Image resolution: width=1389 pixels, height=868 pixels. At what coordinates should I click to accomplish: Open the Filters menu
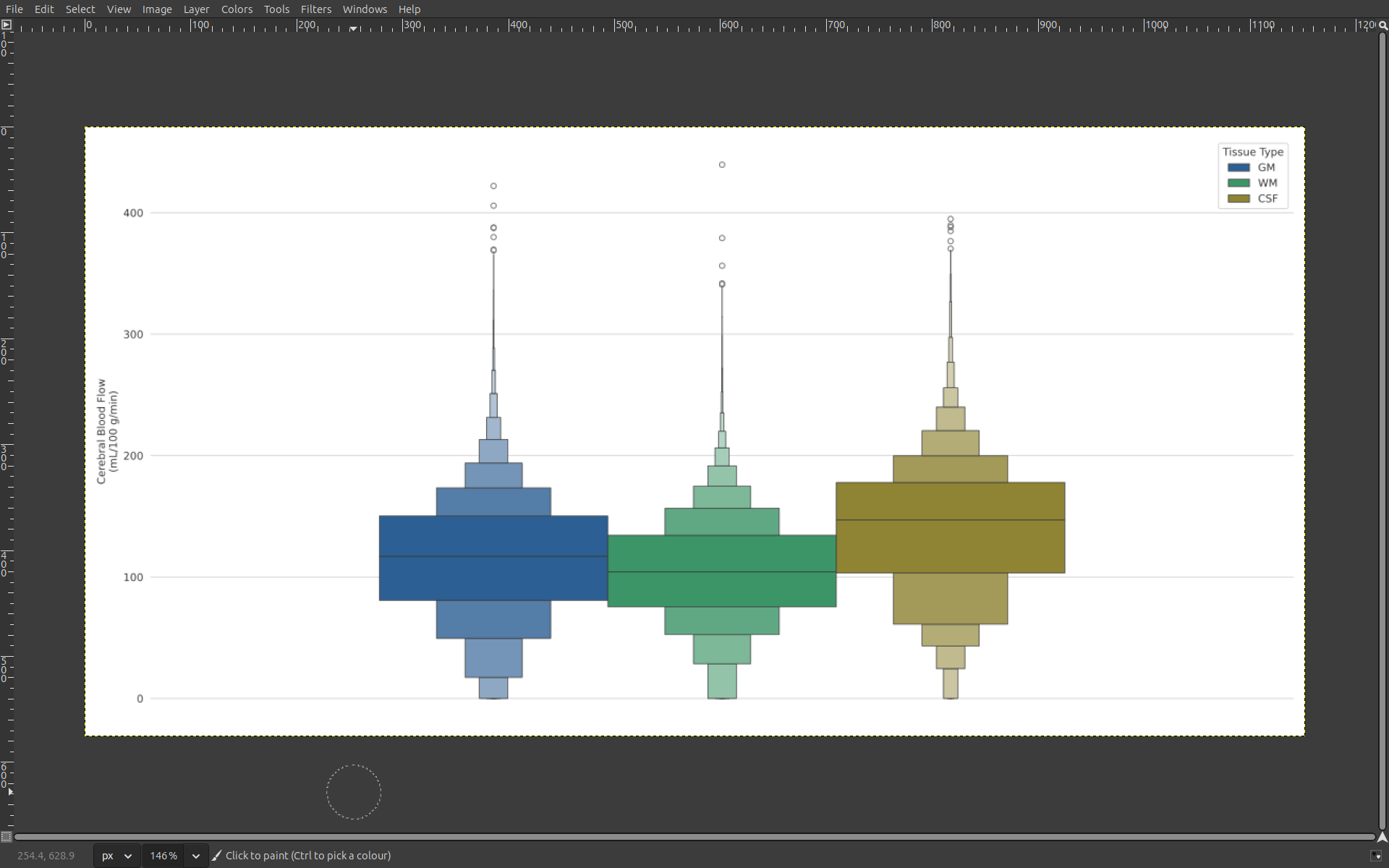click(x=315, y=9)
